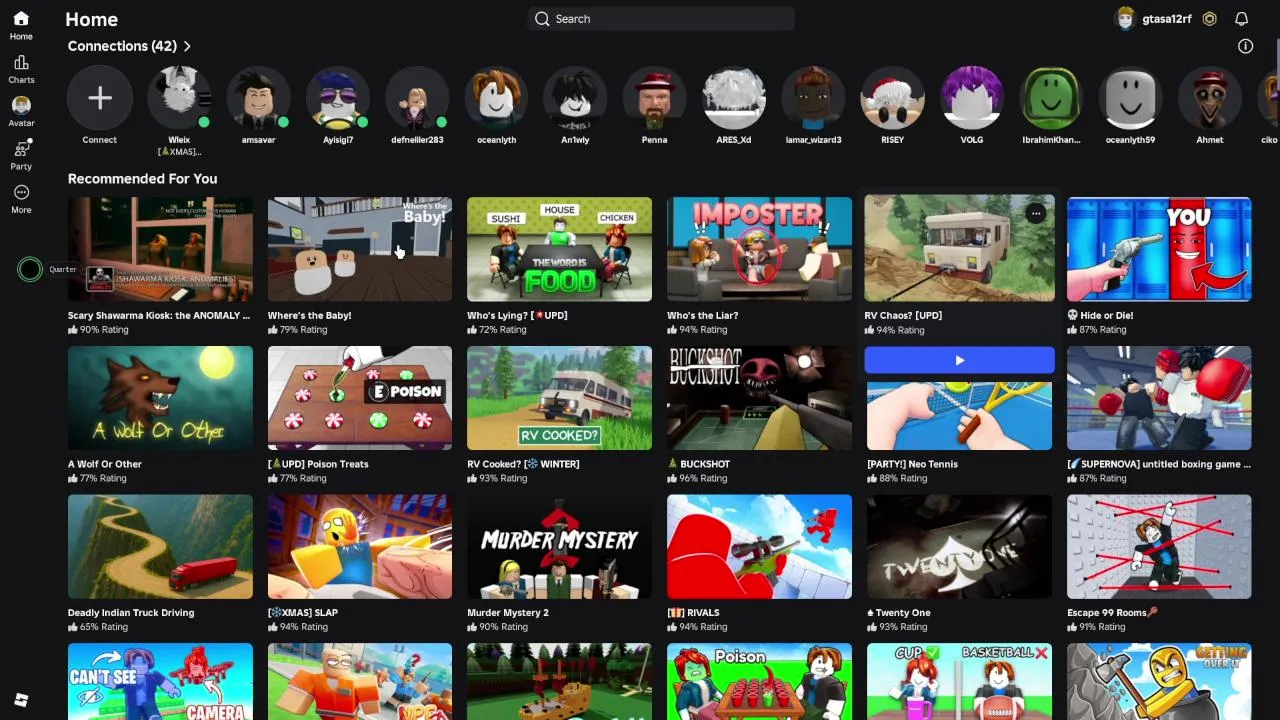Click Deadly Indian Truck Driving title
The image size is (1280, 720).
(131, 613)
